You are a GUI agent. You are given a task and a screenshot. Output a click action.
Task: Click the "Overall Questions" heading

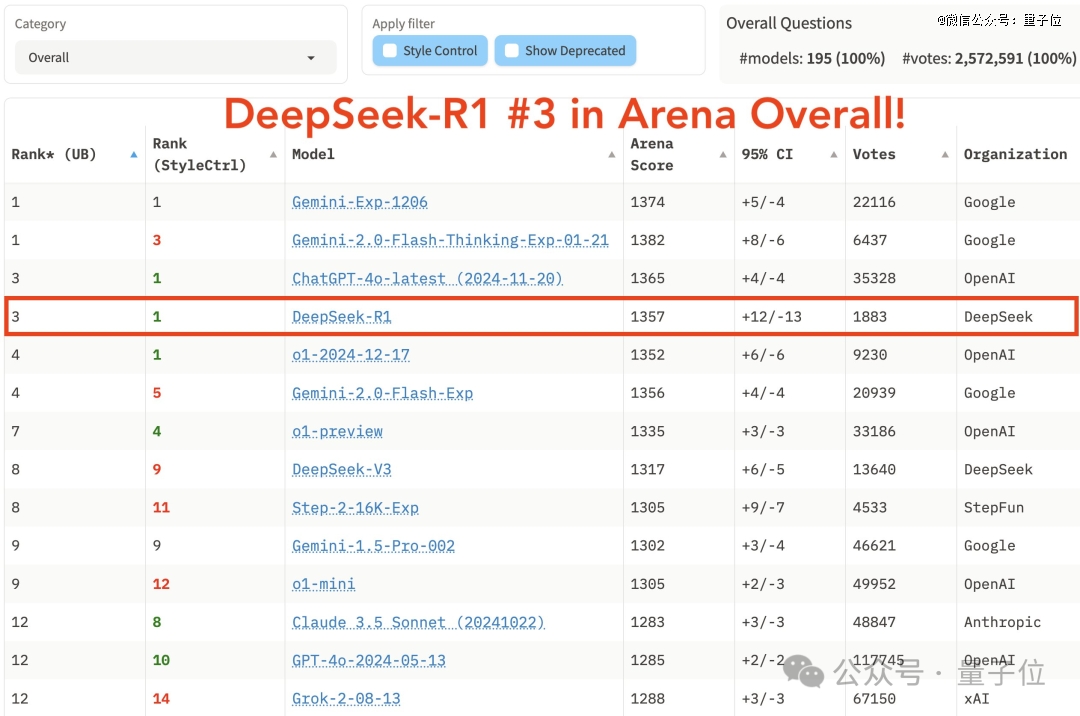point(789,23)
